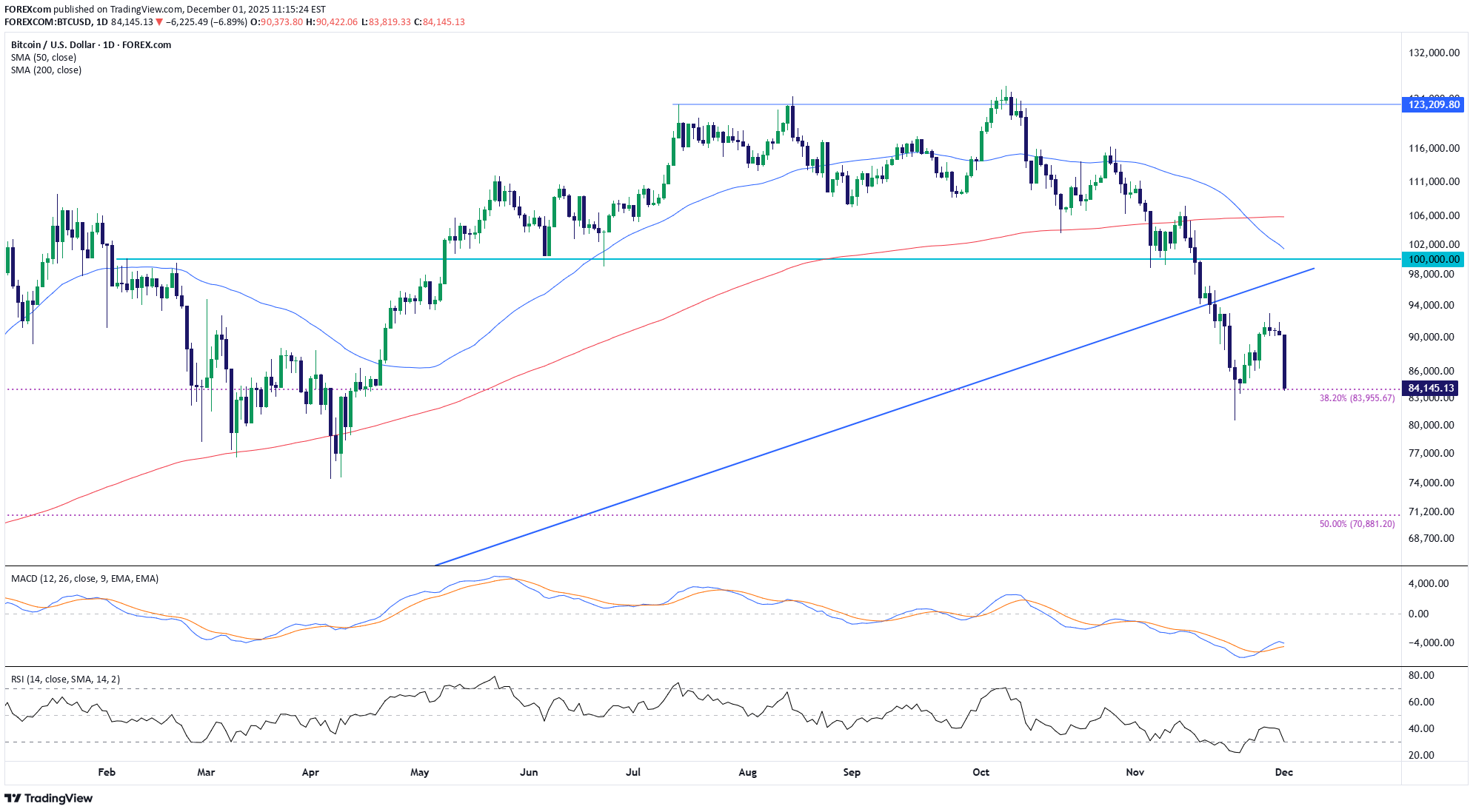The height and width of the screenshot is (812, 1473).
Task: Select the Dec month label on time axis
Action: pos(1284,771)
